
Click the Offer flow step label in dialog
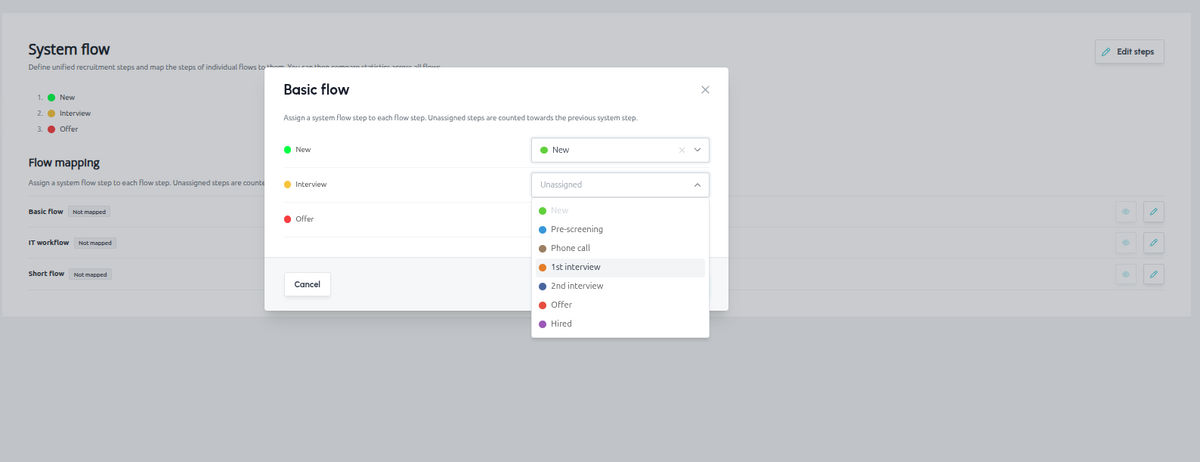click(x=305, y=219)
